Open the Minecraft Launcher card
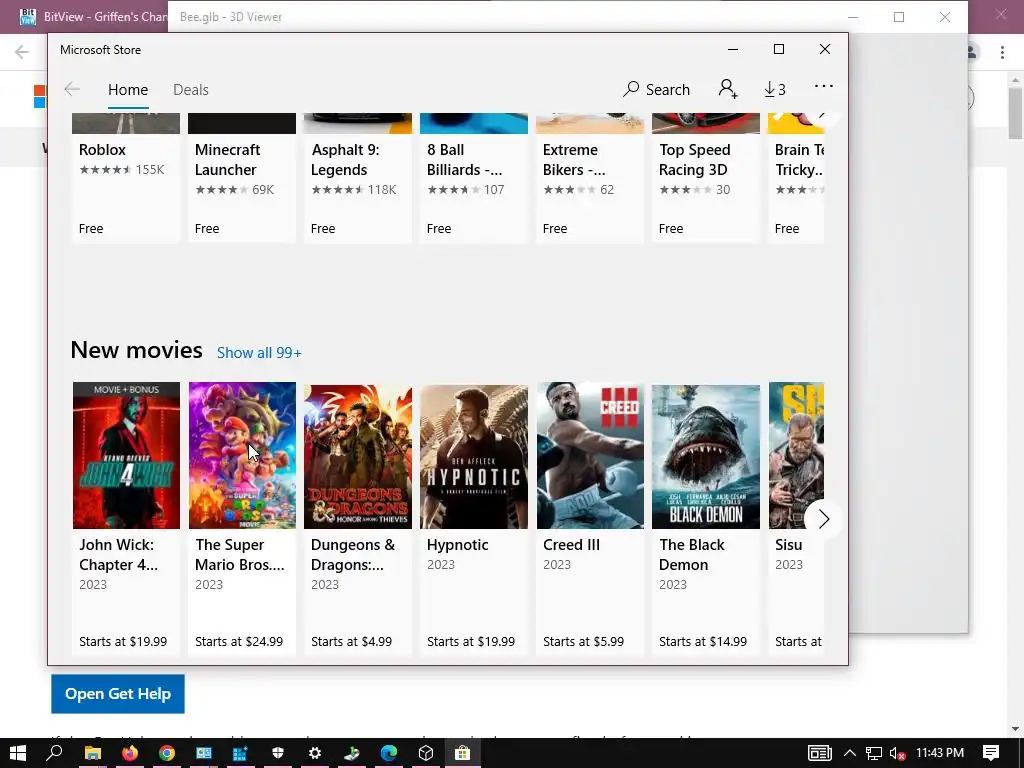The width and height of the screenshot is (1024, 768). tap(242, 178)
